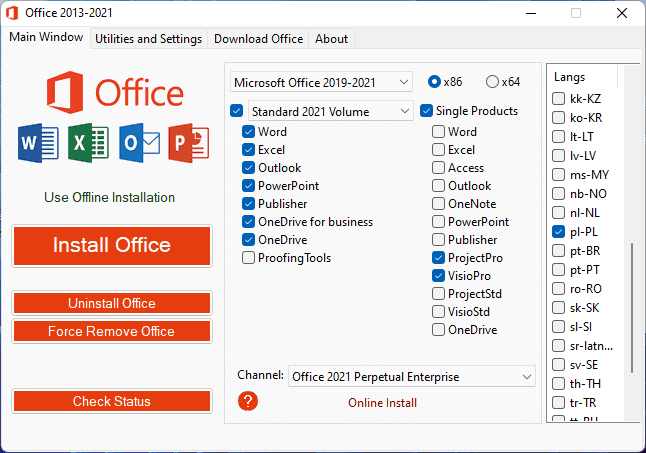Check the ro-RO language

(558, 289)
